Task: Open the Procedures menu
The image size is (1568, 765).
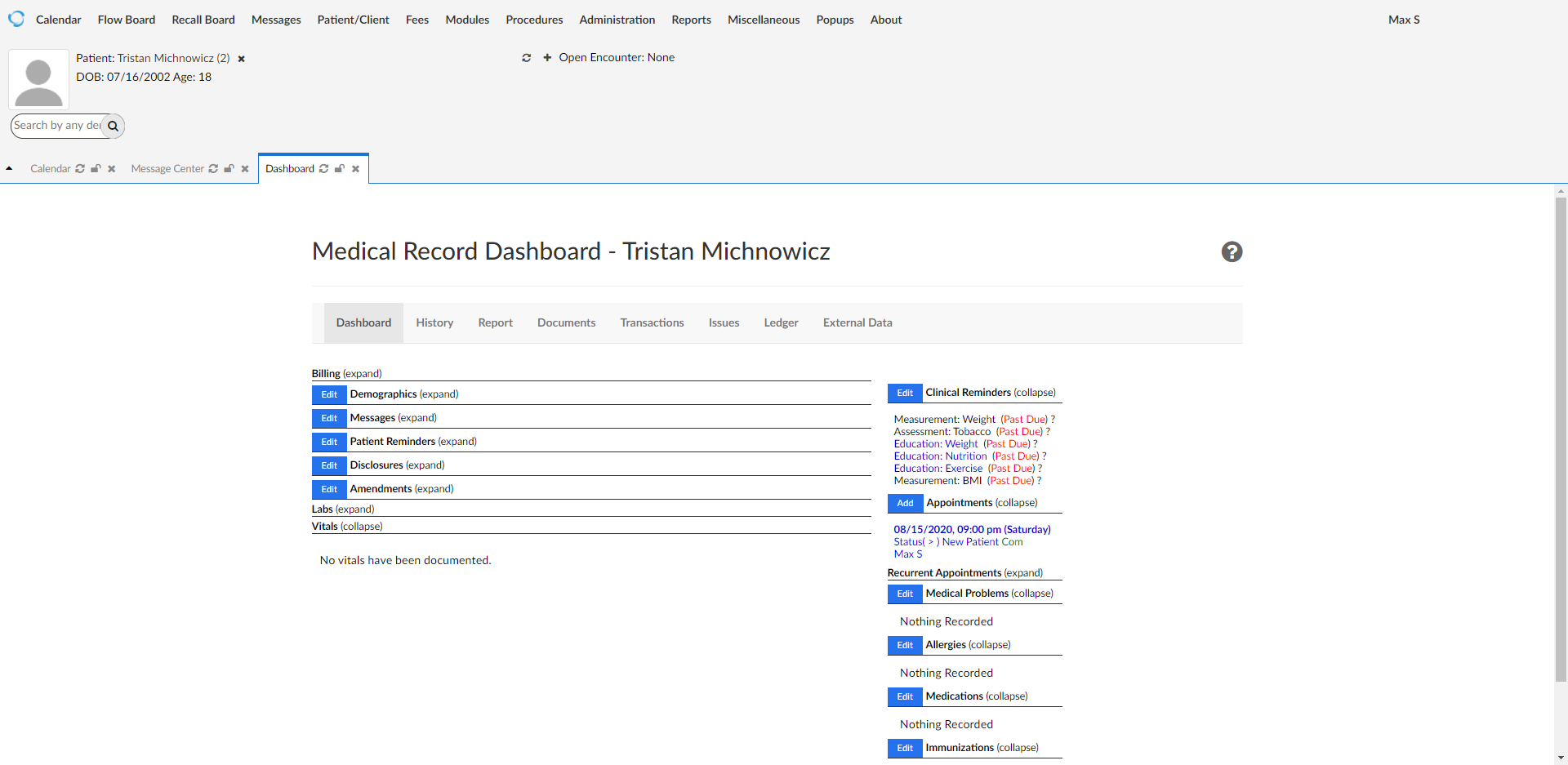Action: point(534,20)
